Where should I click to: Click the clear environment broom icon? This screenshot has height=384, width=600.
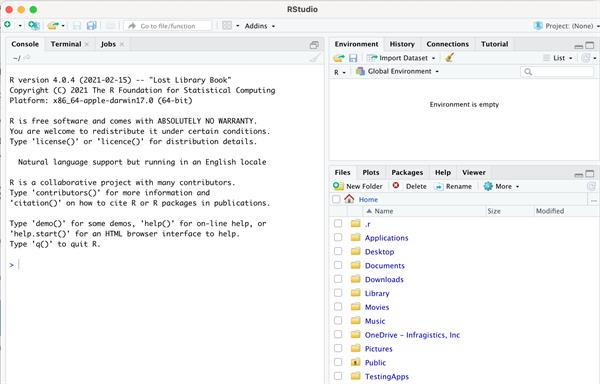coord(449,58)
